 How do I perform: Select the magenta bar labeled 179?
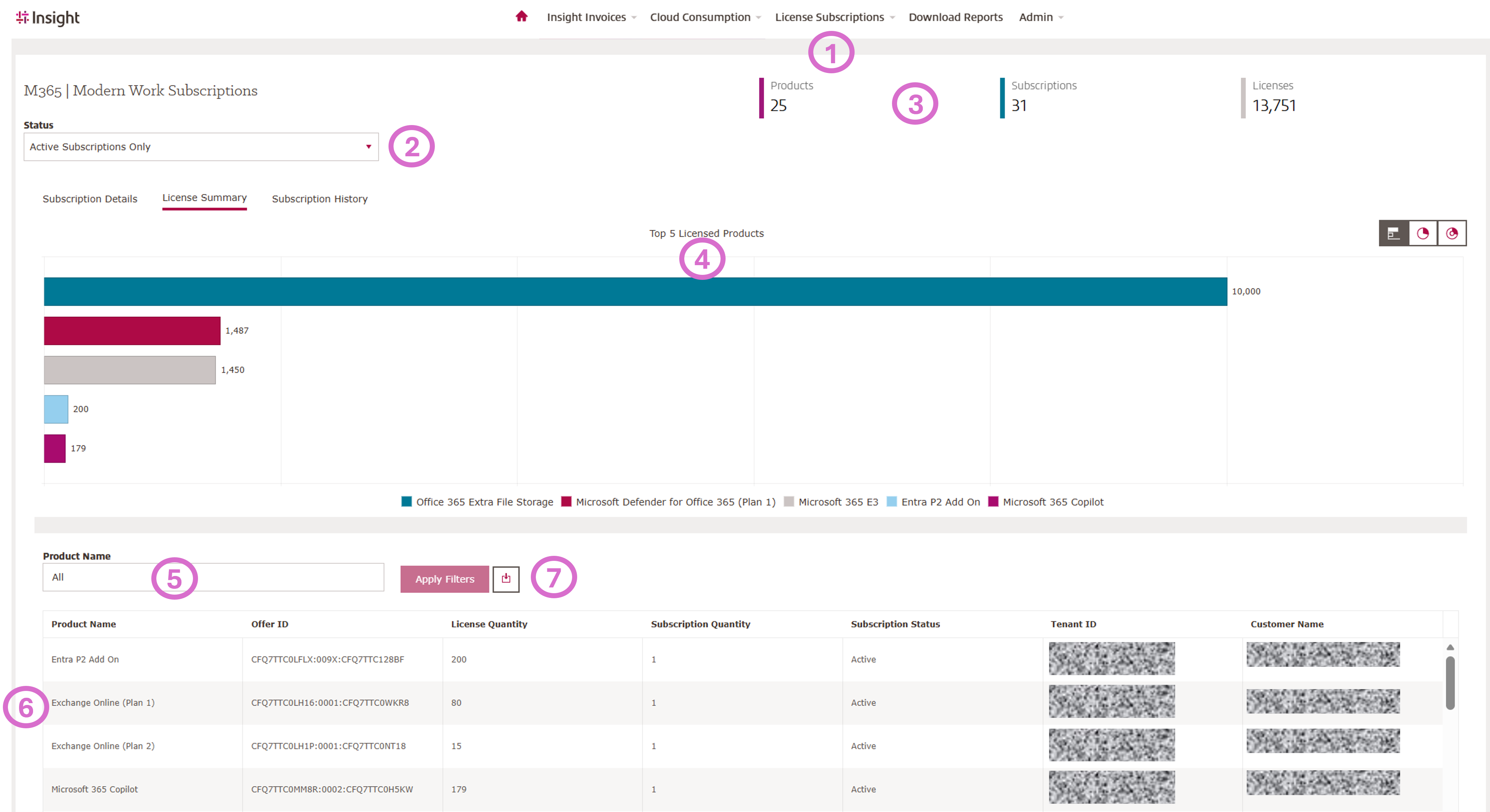[x=55, y=449]
